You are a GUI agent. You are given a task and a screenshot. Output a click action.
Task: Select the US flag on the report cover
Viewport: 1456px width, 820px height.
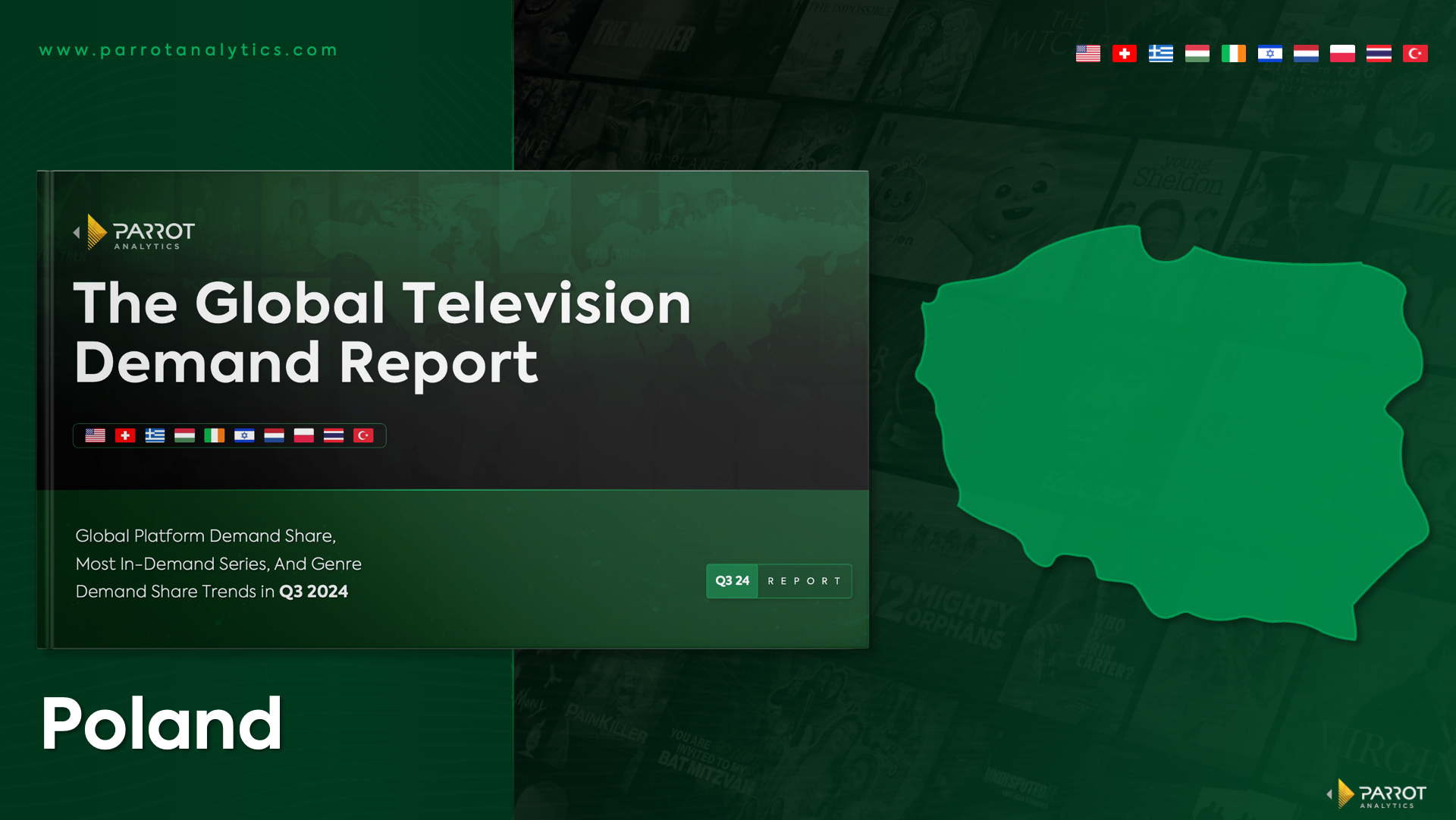pos(95,435)
